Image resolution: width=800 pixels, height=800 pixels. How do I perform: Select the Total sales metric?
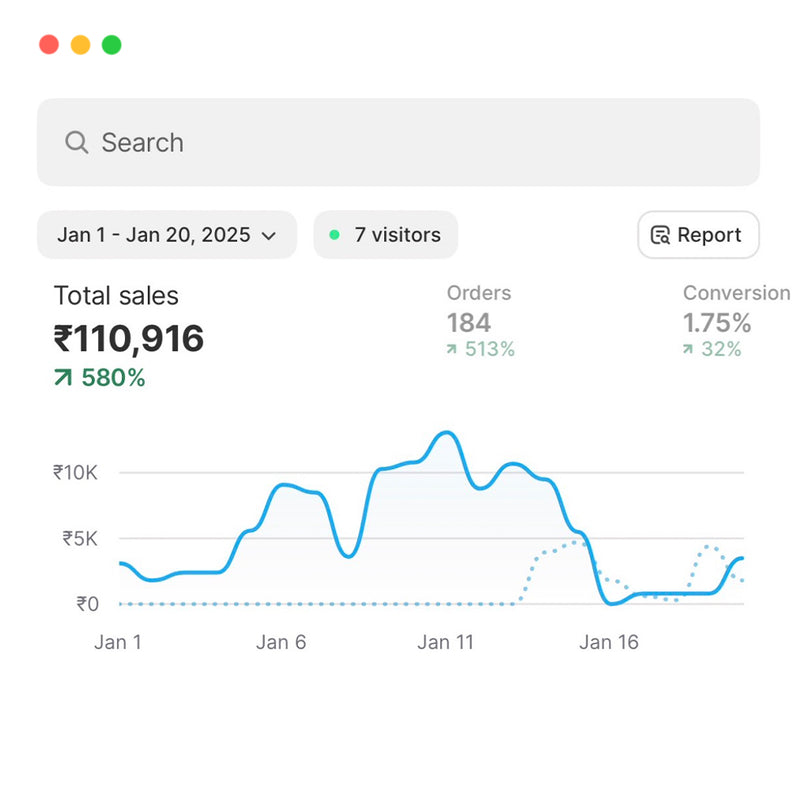[x=116, y=296]
